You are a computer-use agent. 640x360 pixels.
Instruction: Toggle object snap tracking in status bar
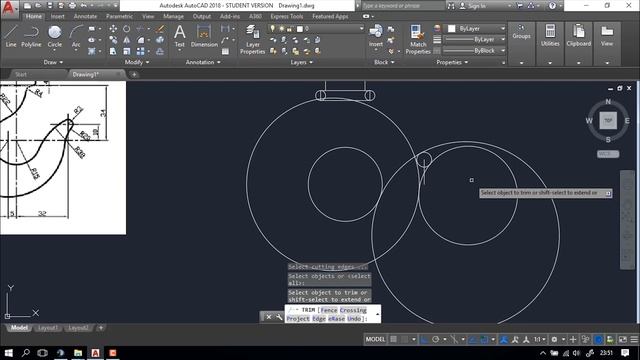[x=473, y=339]
